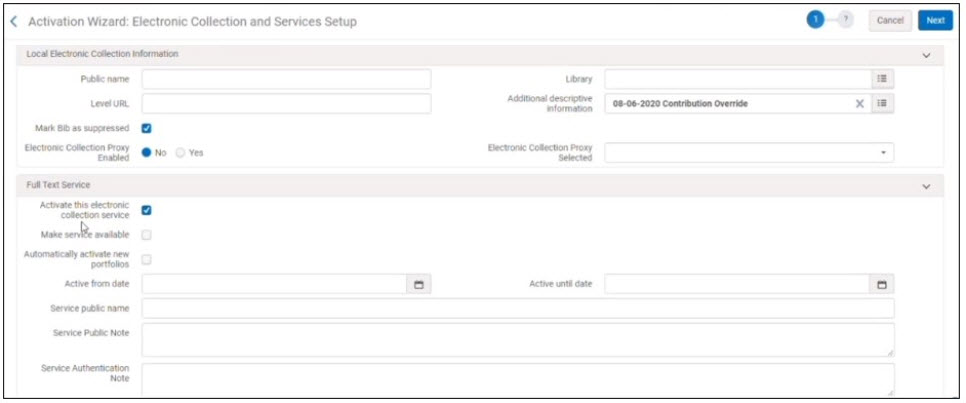The image size is (966, 403).
Task: Check Automatically activate new portfolios box
Action: pos(147,259)
